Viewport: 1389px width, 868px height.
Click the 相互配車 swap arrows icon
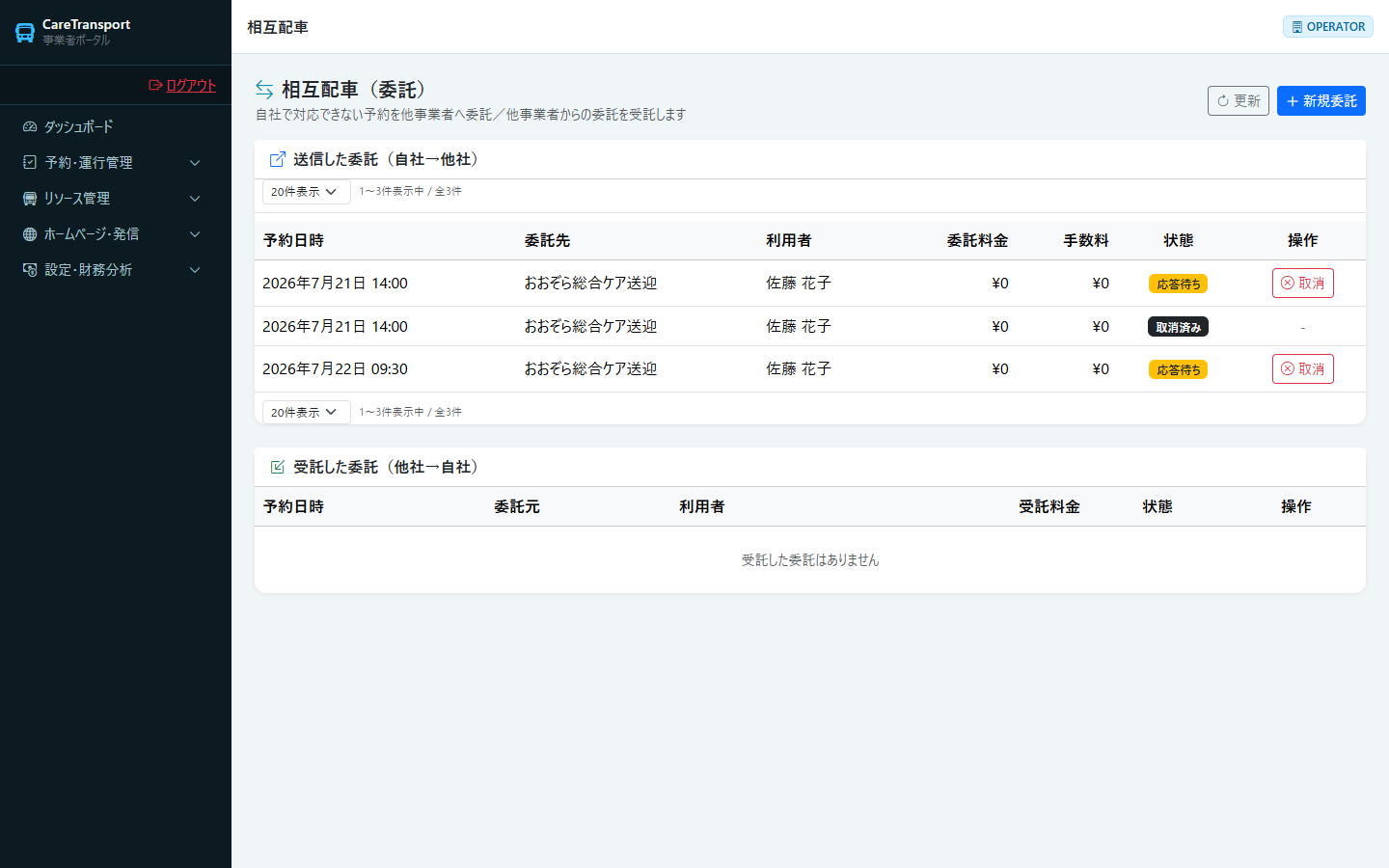(264, 90)
